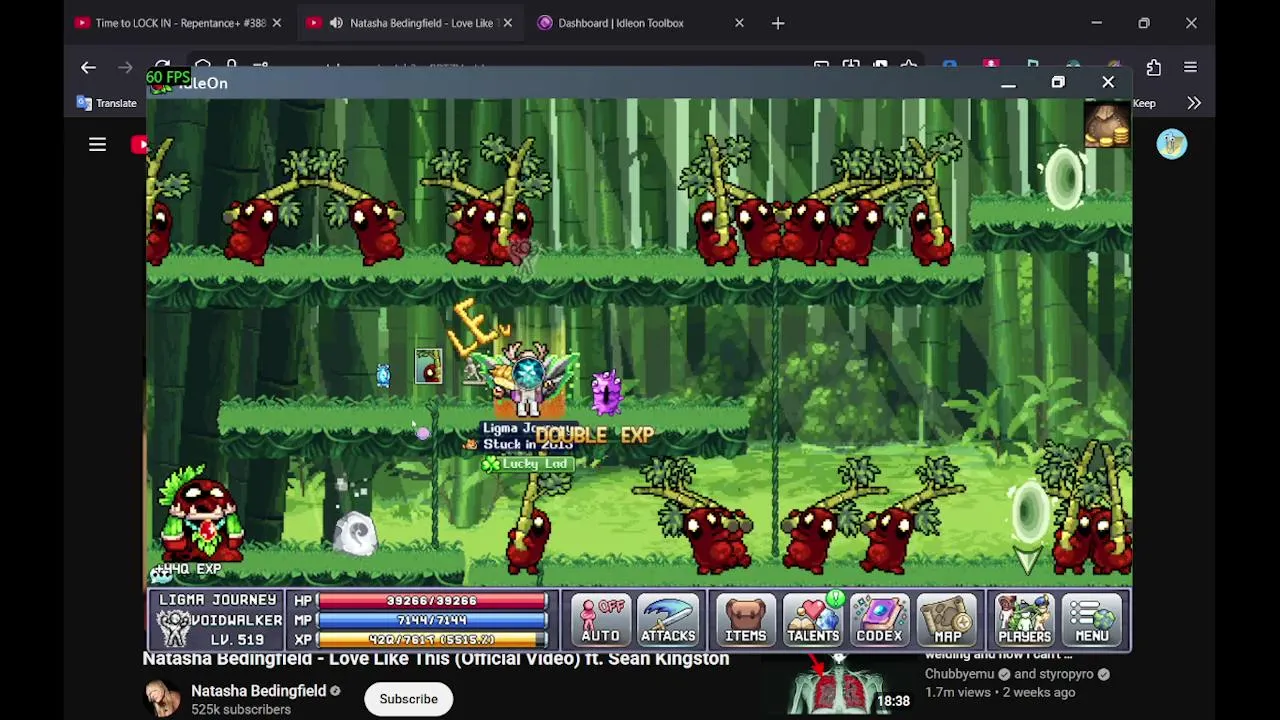Click the white spiral shell pickup
Image resolution: width=1280 pixels, height=720 pixels.
pyautogui.click(x=356, y=533)
